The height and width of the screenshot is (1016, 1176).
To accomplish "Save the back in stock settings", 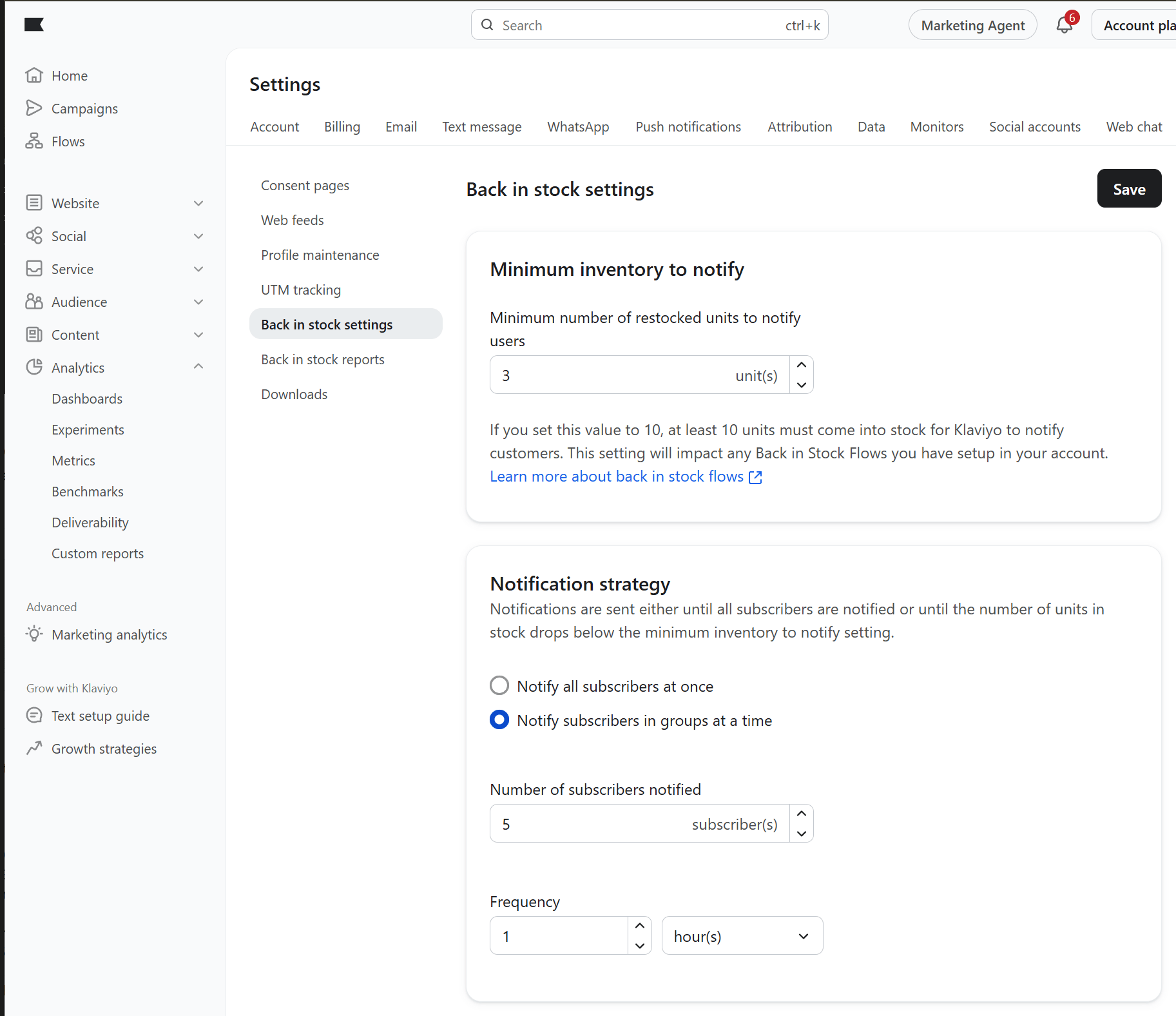I will tap(1129, 188).
